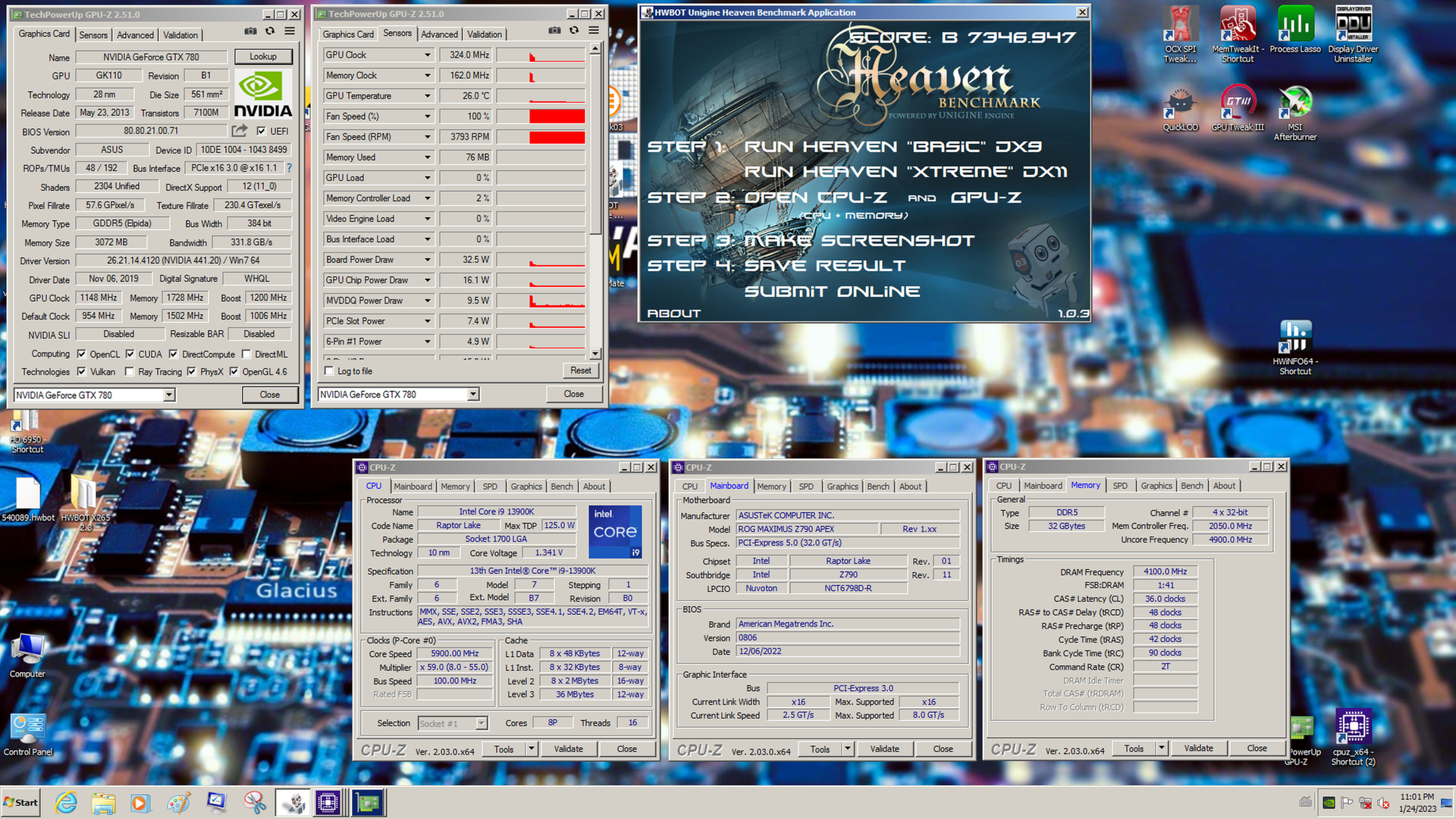Click the Lookup button in GPU-Z

click(x=263, y=57)
